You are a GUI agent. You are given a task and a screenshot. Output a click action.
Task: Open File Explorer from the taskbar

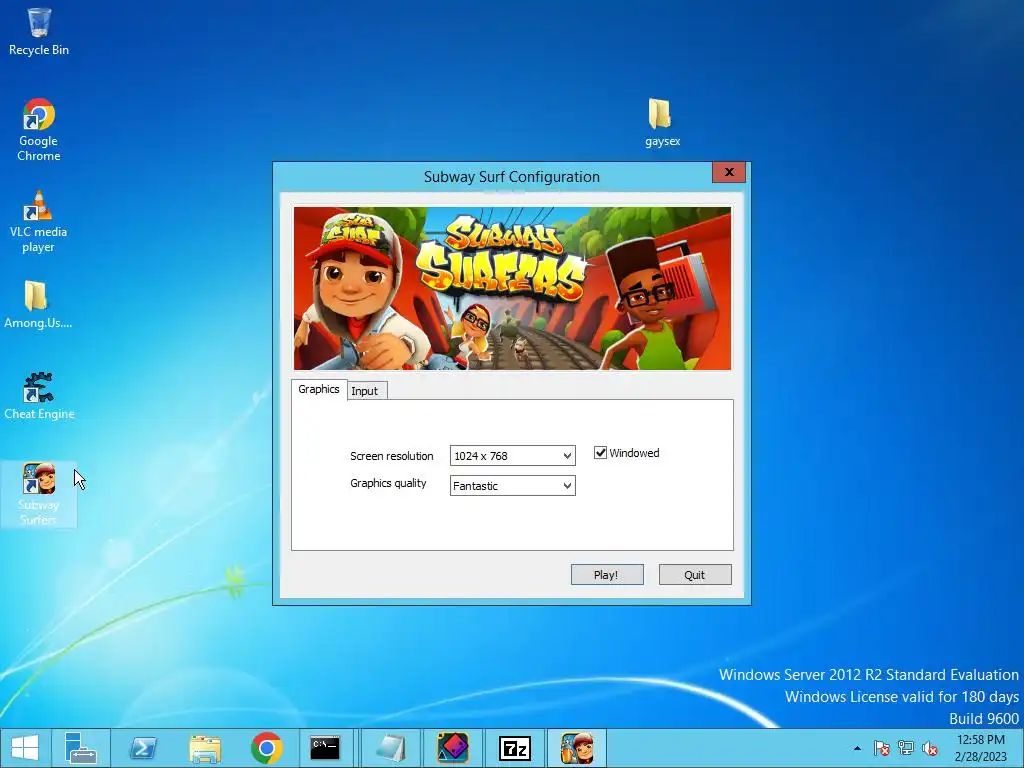[x=205, y=748]
